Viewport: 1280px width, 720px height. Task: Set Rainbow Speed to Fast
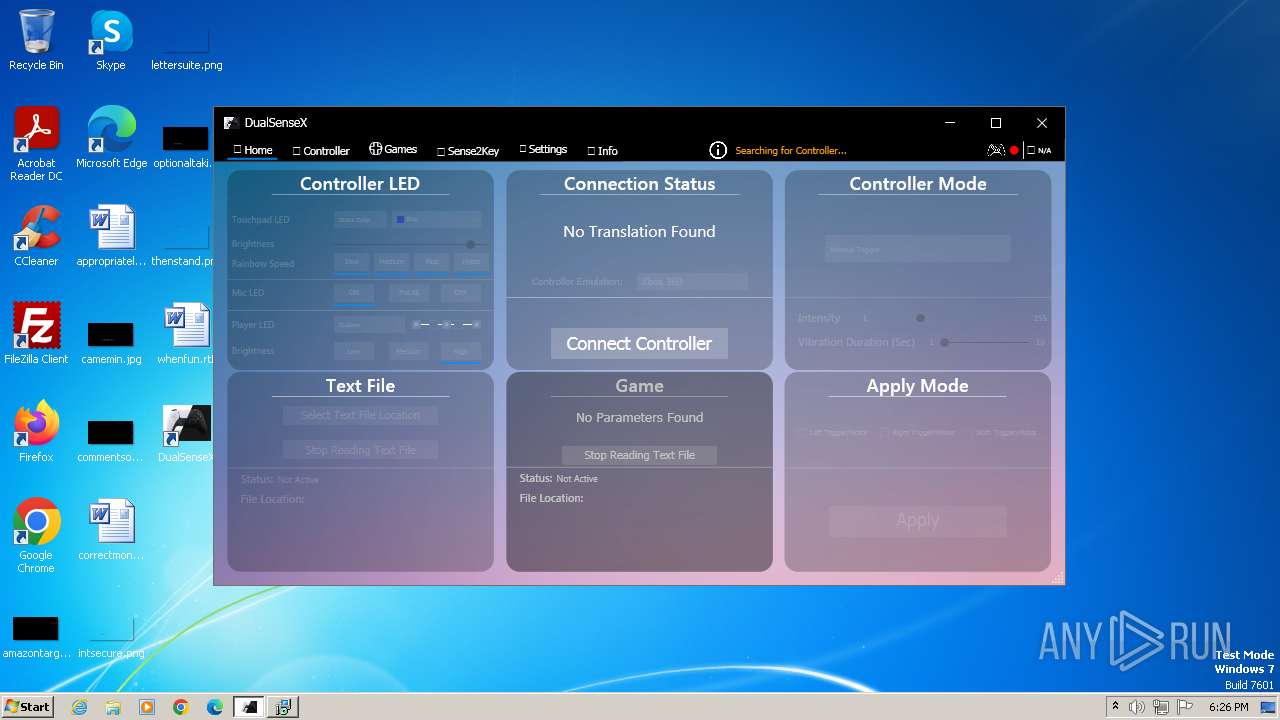(432, 262)
